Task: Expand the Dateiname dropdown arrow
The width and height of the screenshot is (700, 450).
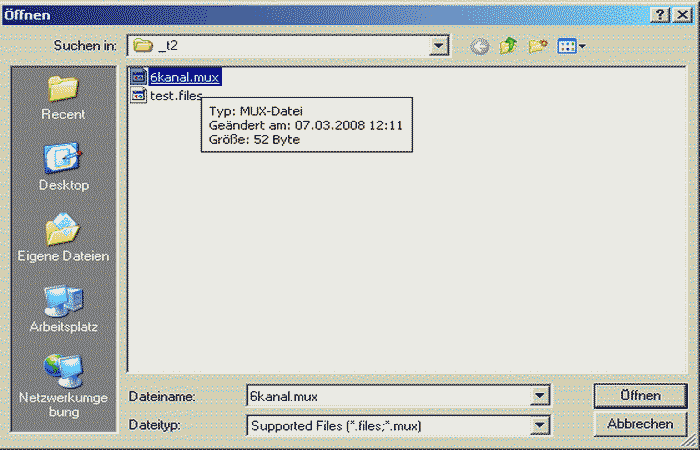Action: (x=540, y=396)
